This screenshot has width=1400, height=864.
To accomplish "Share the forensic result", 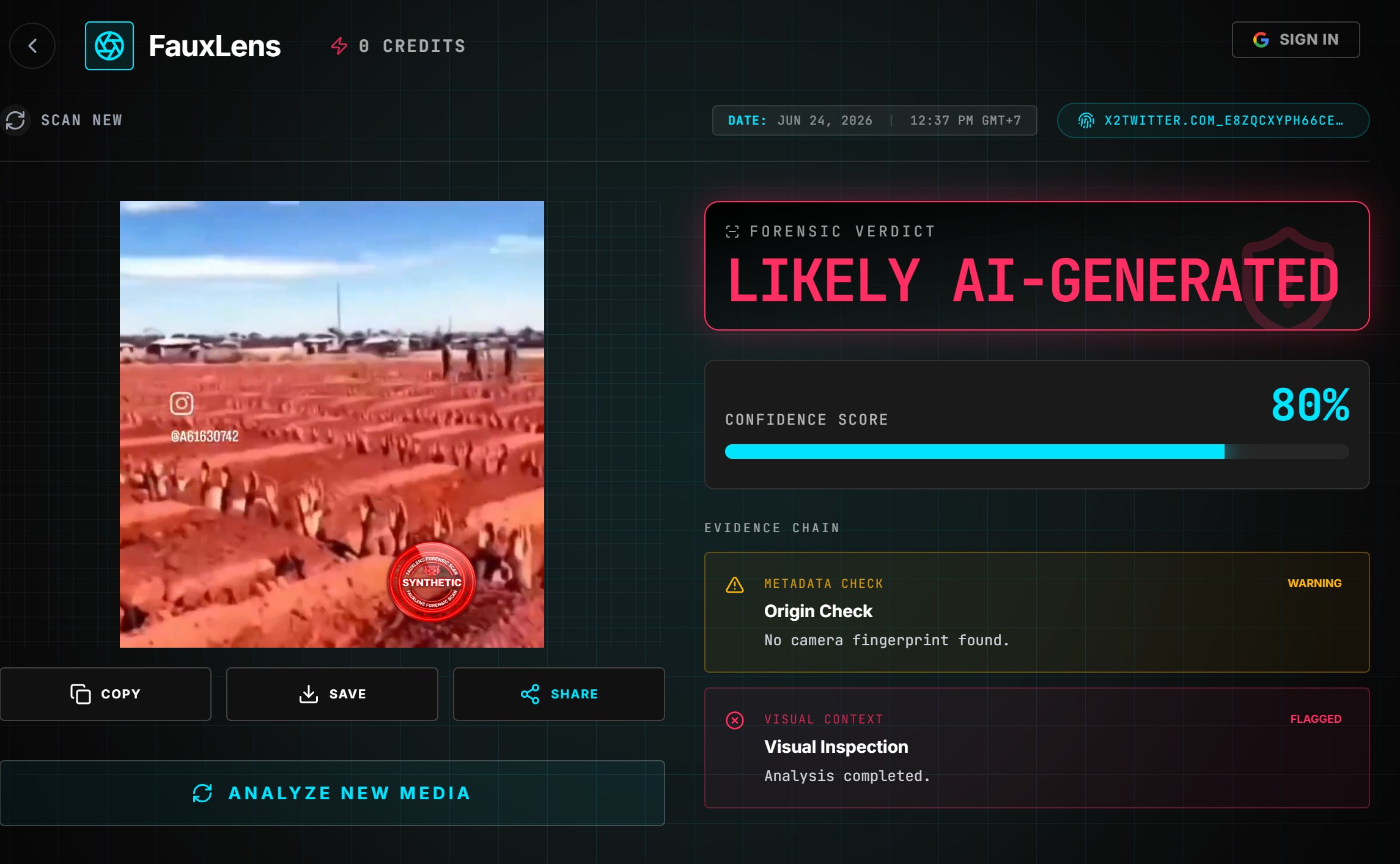I will point(559,694).
